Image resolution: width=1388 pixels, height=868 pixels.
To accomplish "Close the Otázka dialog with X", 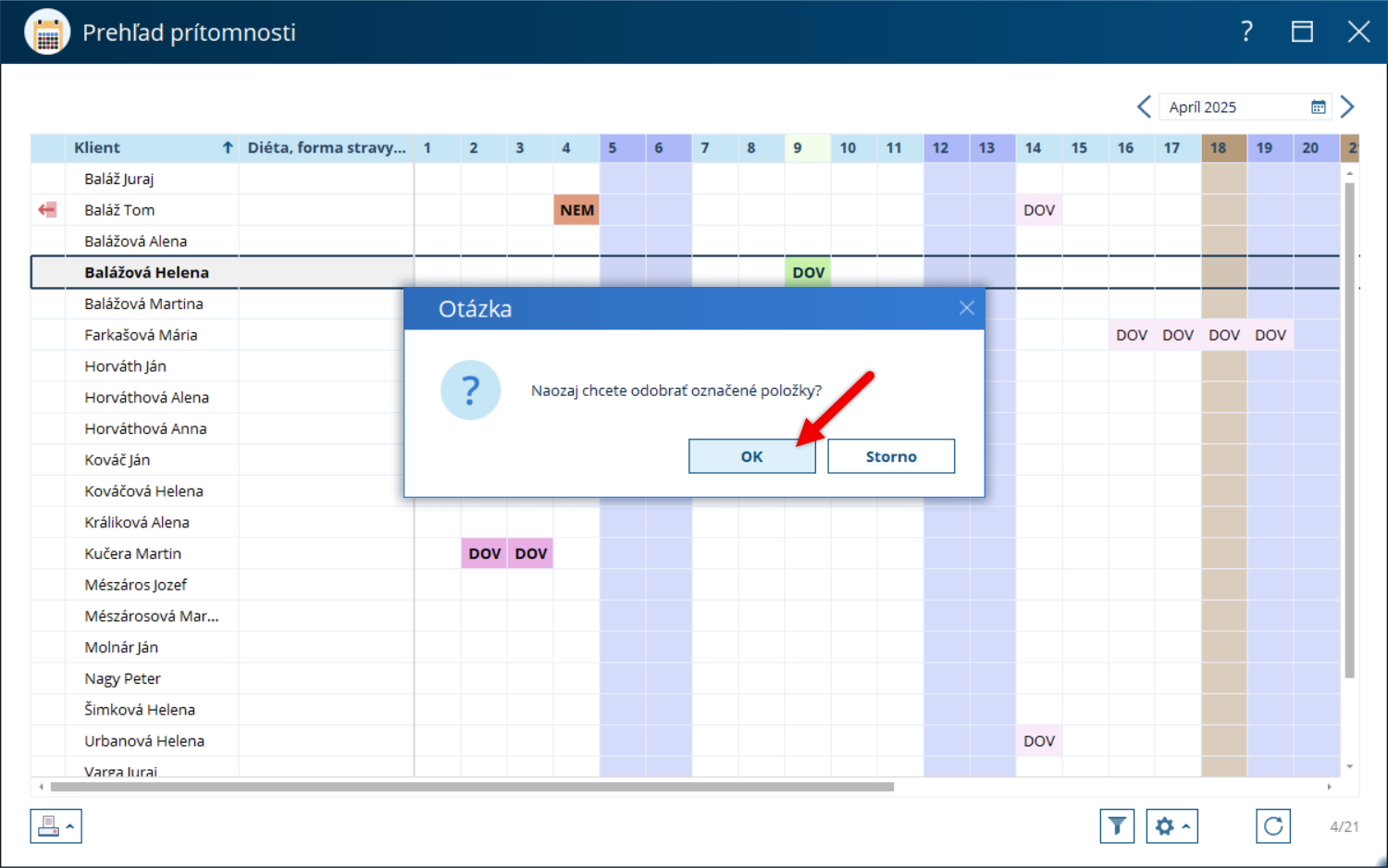I will [966, 308].
